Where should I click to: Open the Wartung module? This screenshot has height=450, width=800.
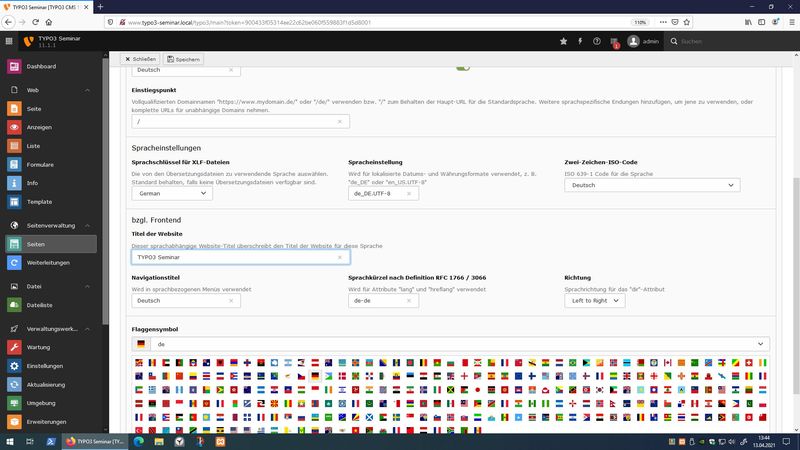51,347
